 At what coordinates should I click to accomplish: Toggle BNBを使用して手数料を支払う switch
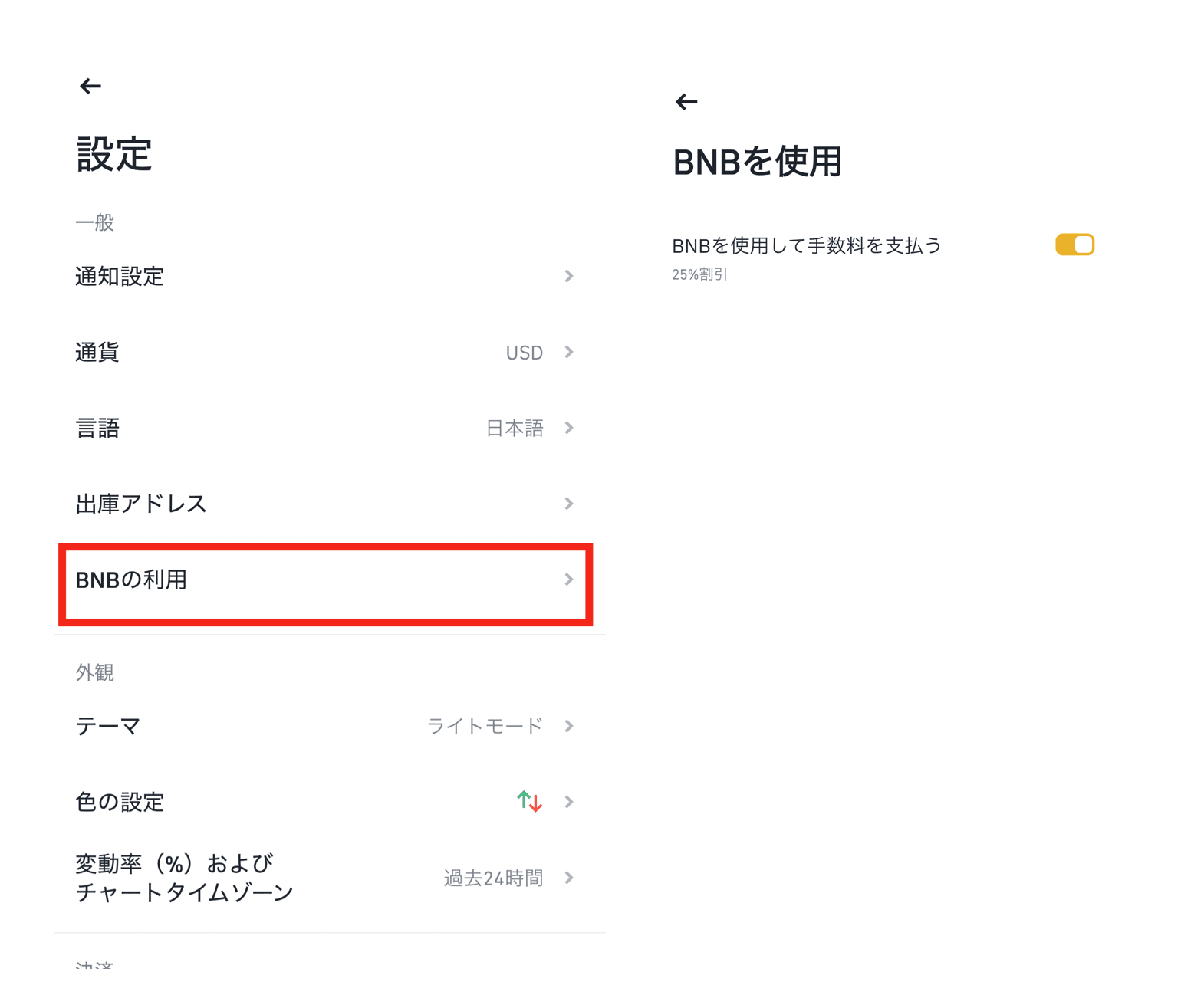click(x=1074, y=245)
